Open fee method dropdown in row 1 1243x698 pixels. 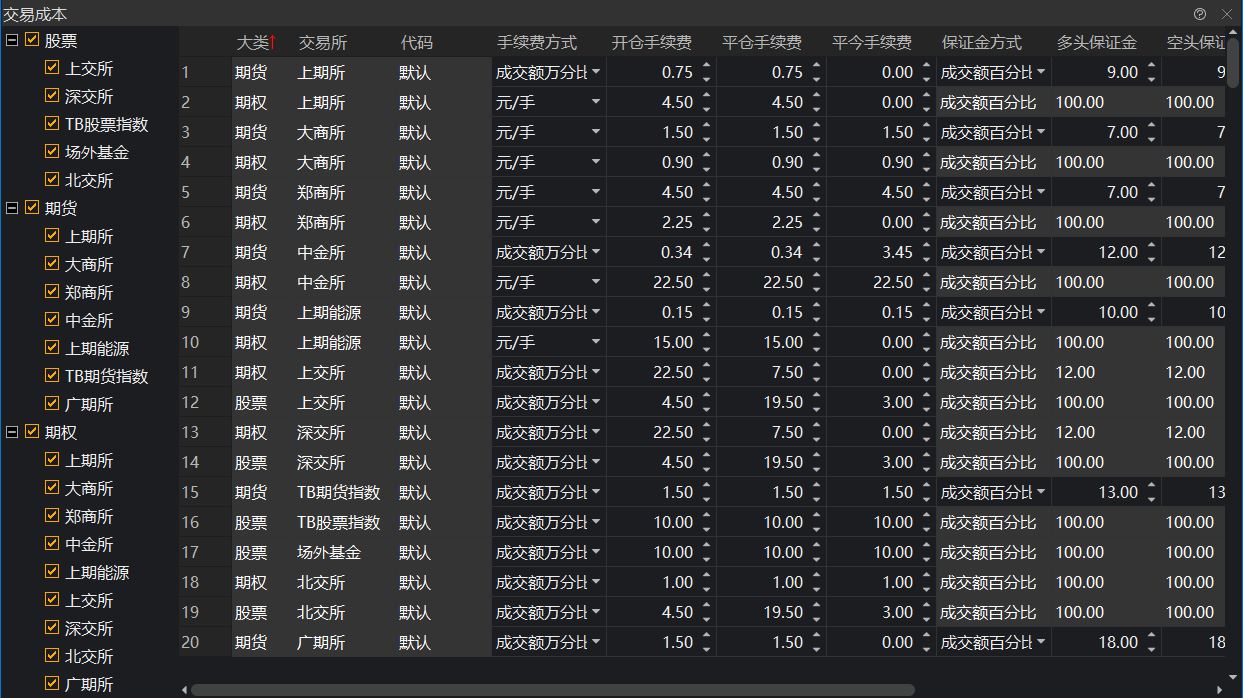coord(596,72)
